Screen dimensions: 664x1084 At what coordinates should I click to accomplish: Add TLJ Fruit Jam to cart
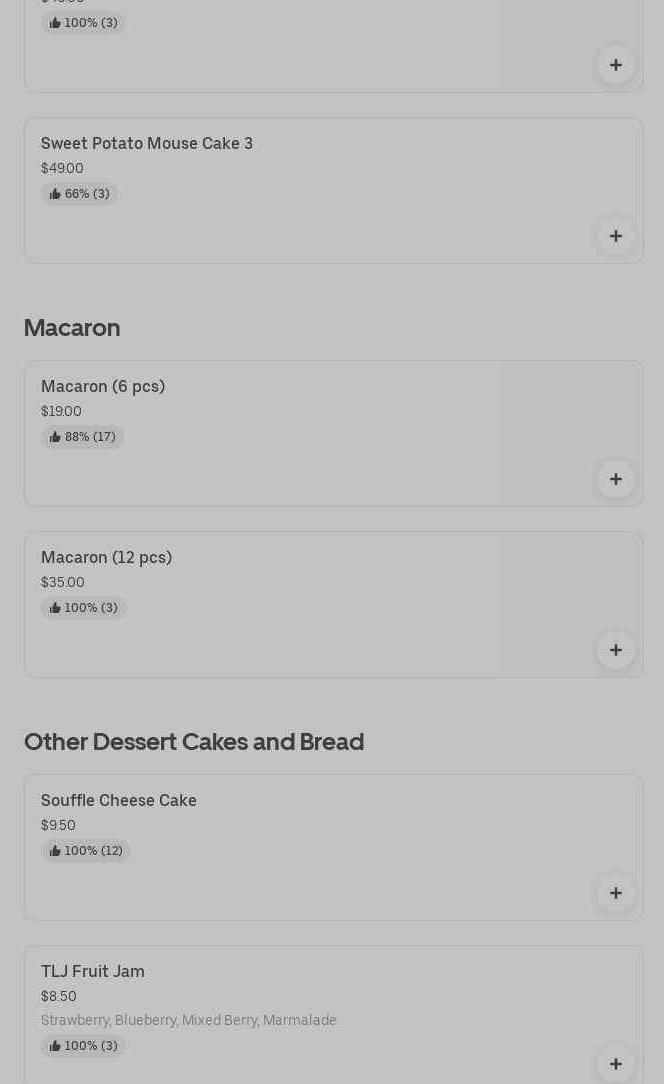pos(615,1063)
